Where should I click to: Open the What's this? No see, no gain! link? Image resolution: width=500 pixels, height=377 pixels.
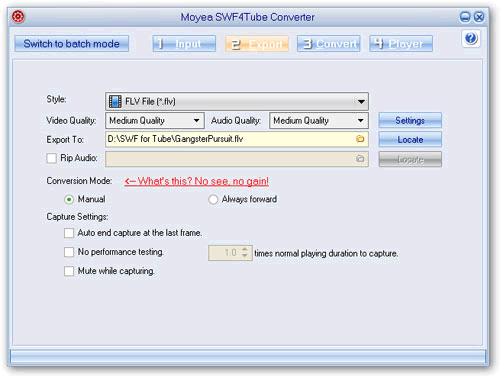(197, 181)
